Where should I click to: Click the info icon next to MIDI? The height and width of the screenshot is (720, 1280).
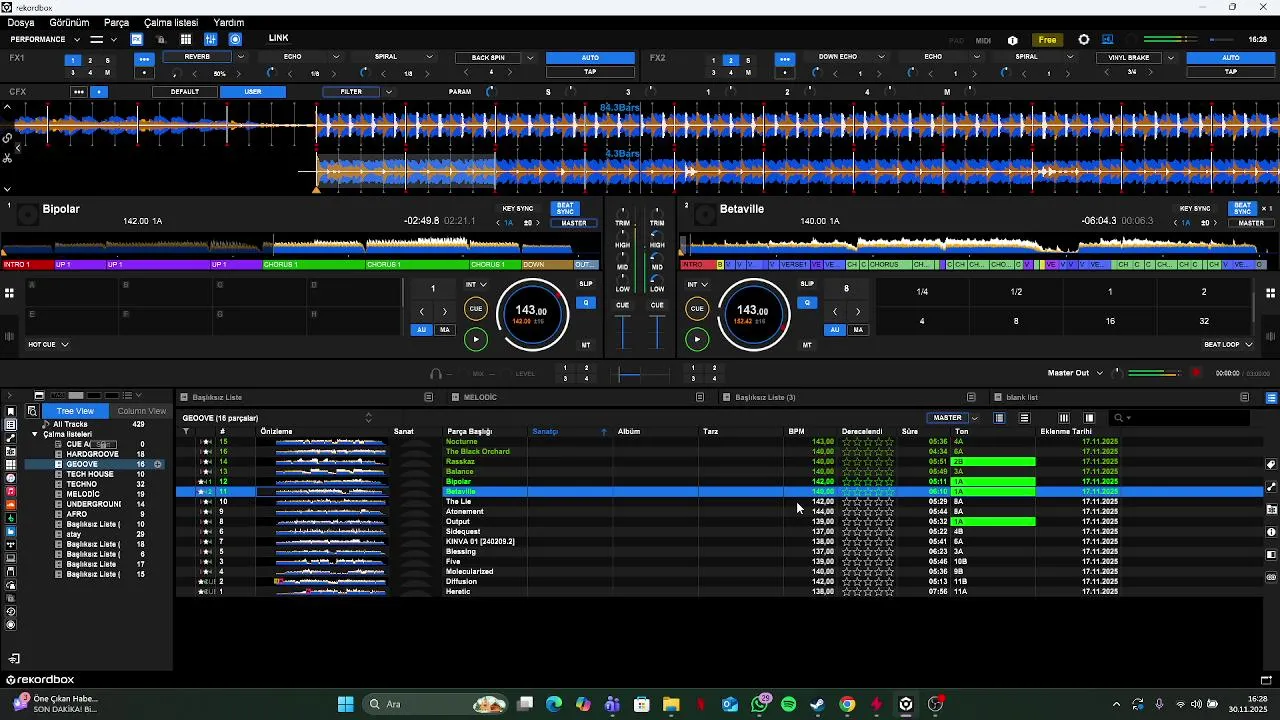coord(1013,40)
